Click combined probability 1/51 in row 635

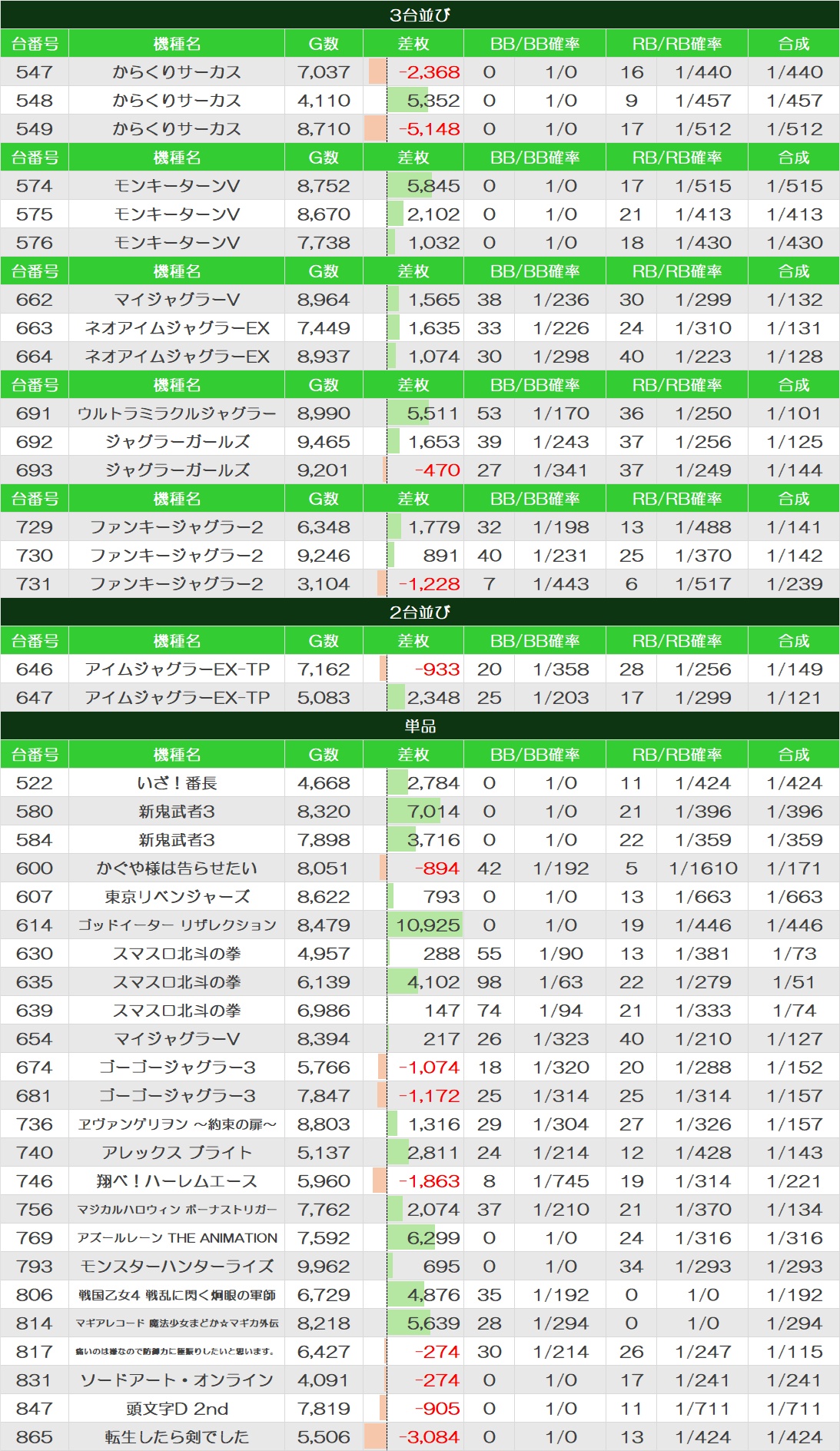(x=795, y=982)
